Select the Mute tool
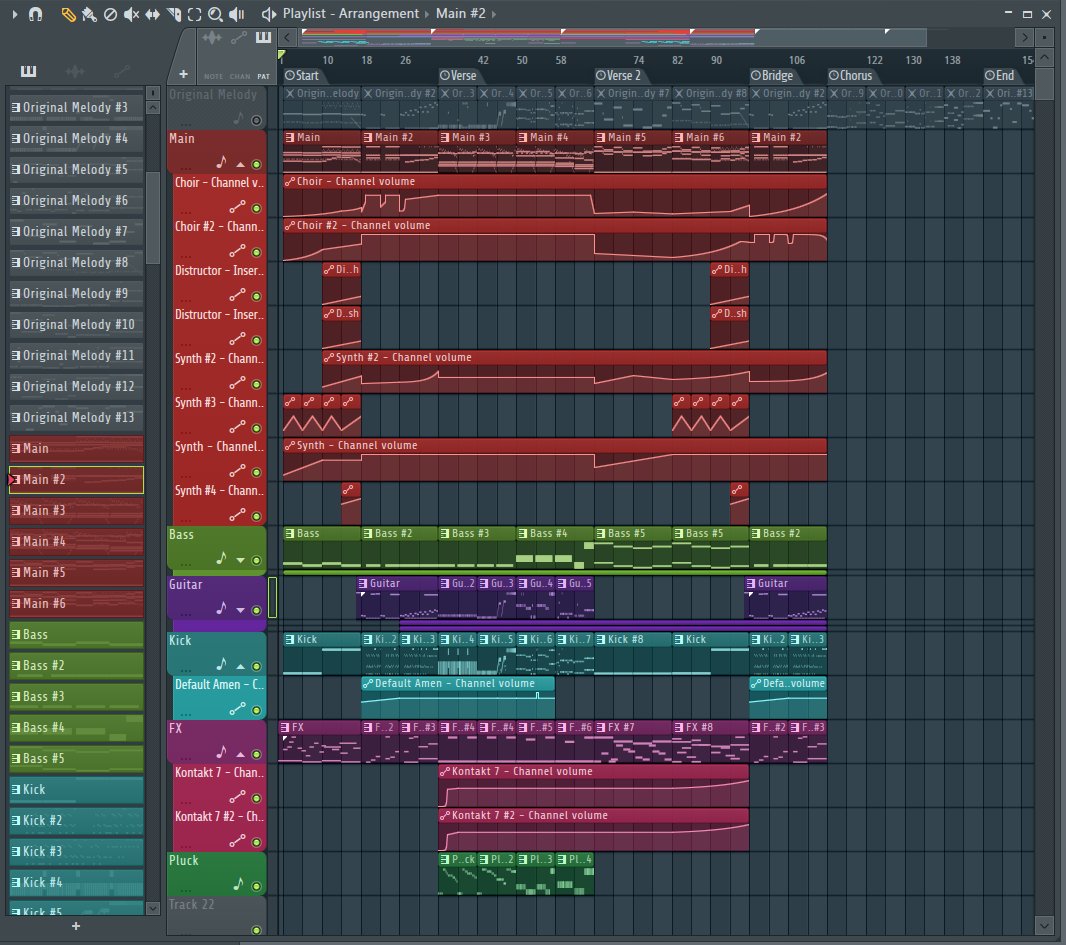 tap(131, 14)
